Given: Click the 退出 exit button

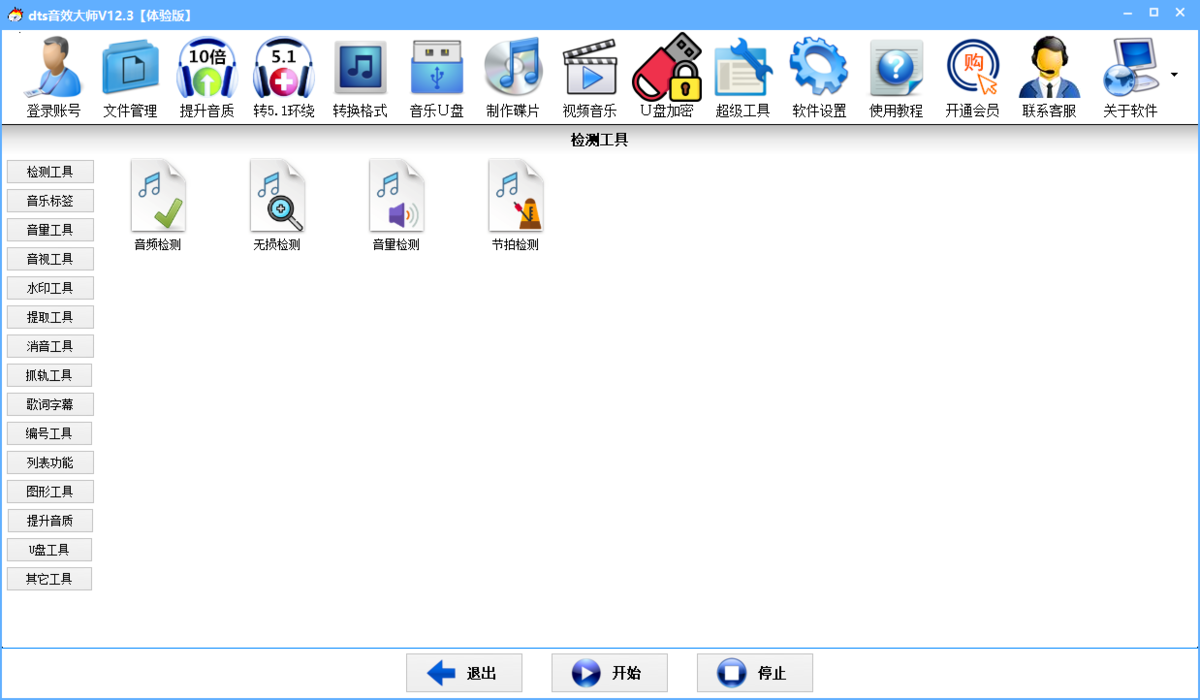Looking at the screenshot, I should click(x=463, y=672).
